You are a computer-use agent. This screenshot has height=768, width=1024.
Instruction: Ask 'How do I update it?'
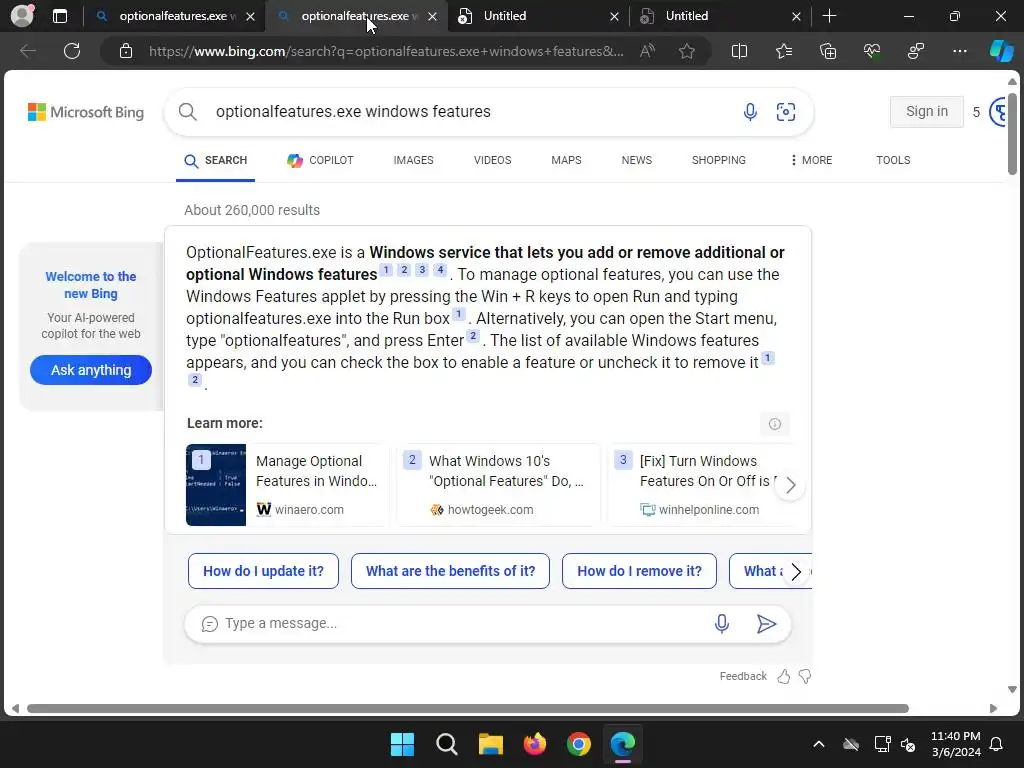point(263,571)
